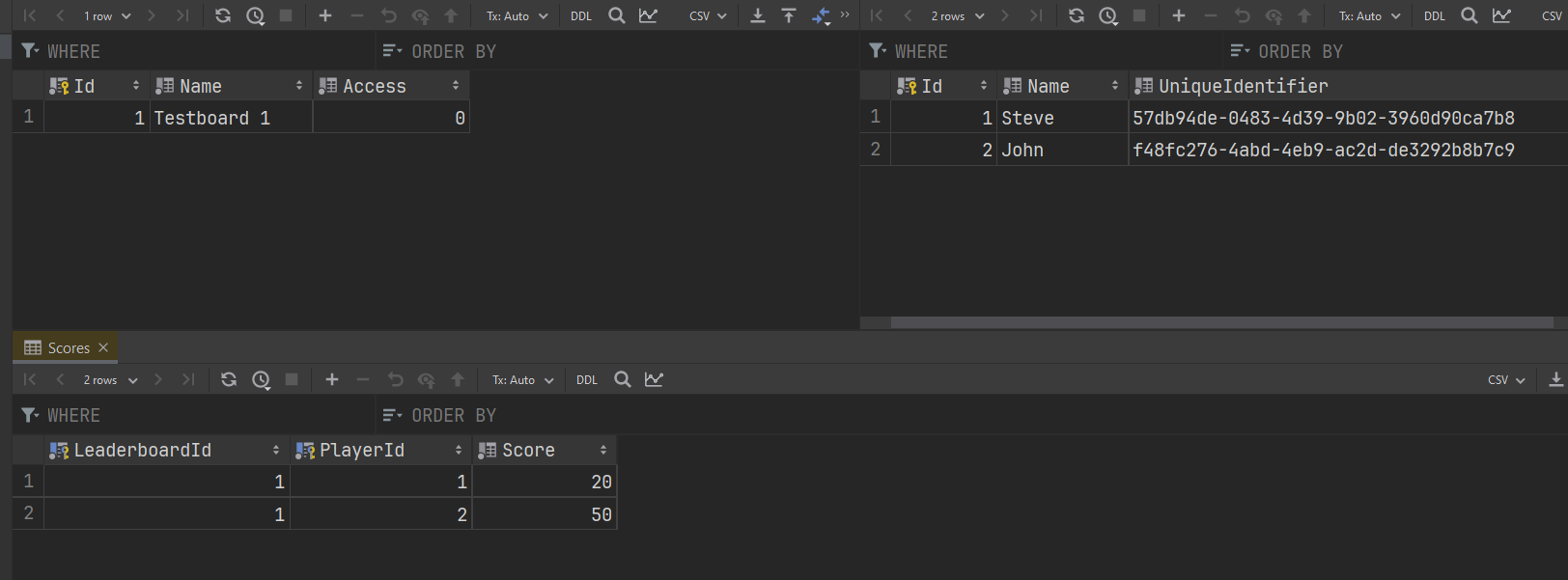Open compare data icon in Access table panel
The height and width of the screenshot is (580, 1568).
(821, 15)
